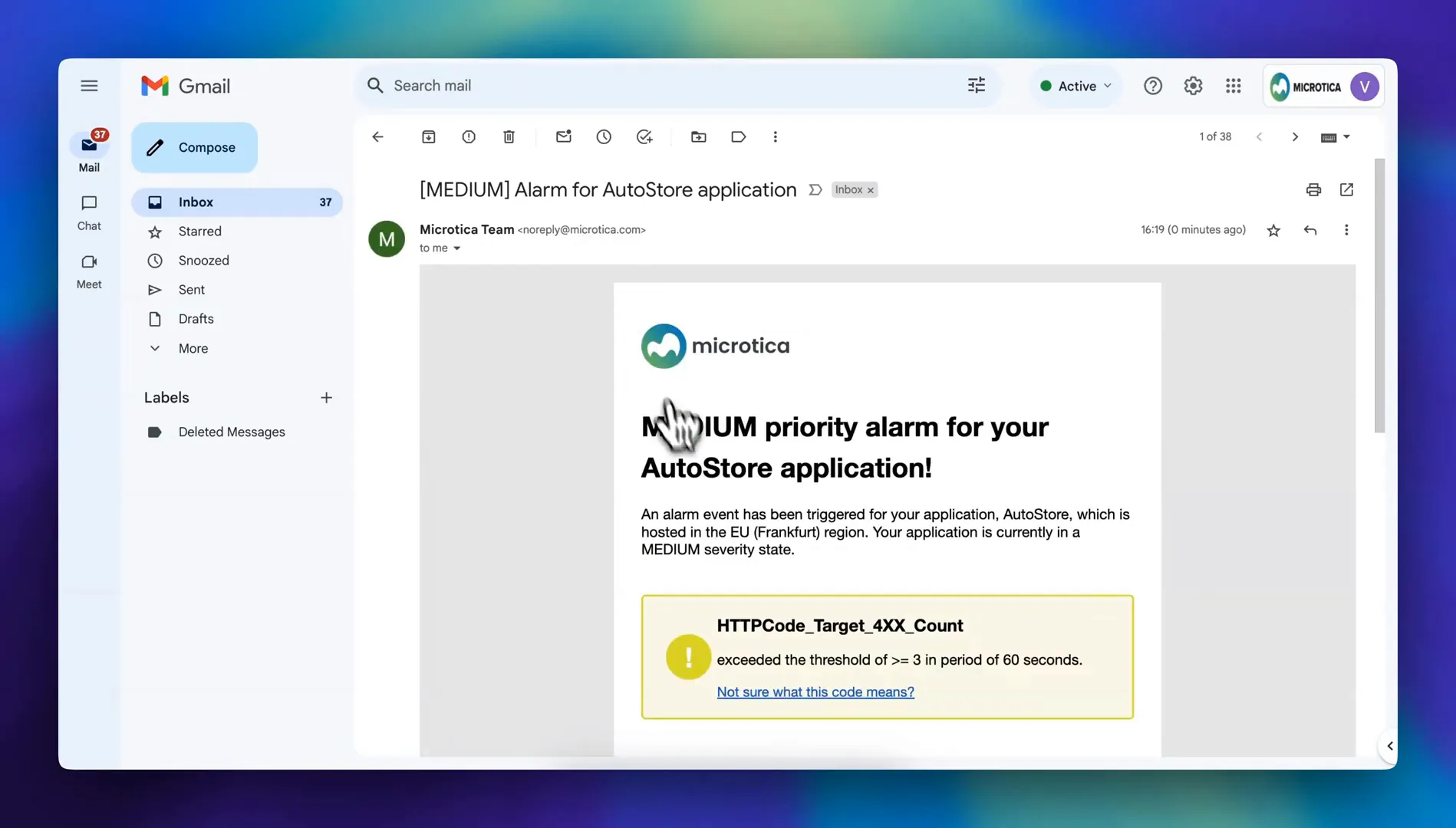Open the Microtica account avatar menu
This screenshot has width=1456, height=828.
1364,87
